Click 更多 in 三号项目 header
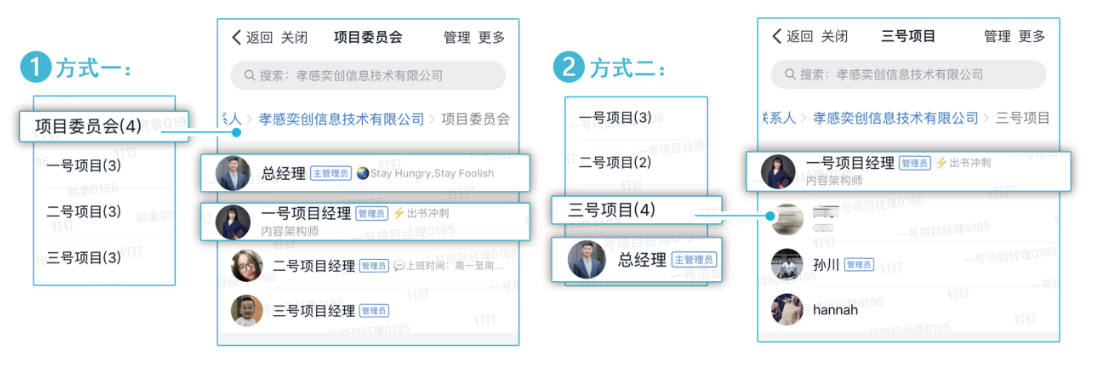1097x370 pixels. pyautogui.click(x=1032, y=36)
